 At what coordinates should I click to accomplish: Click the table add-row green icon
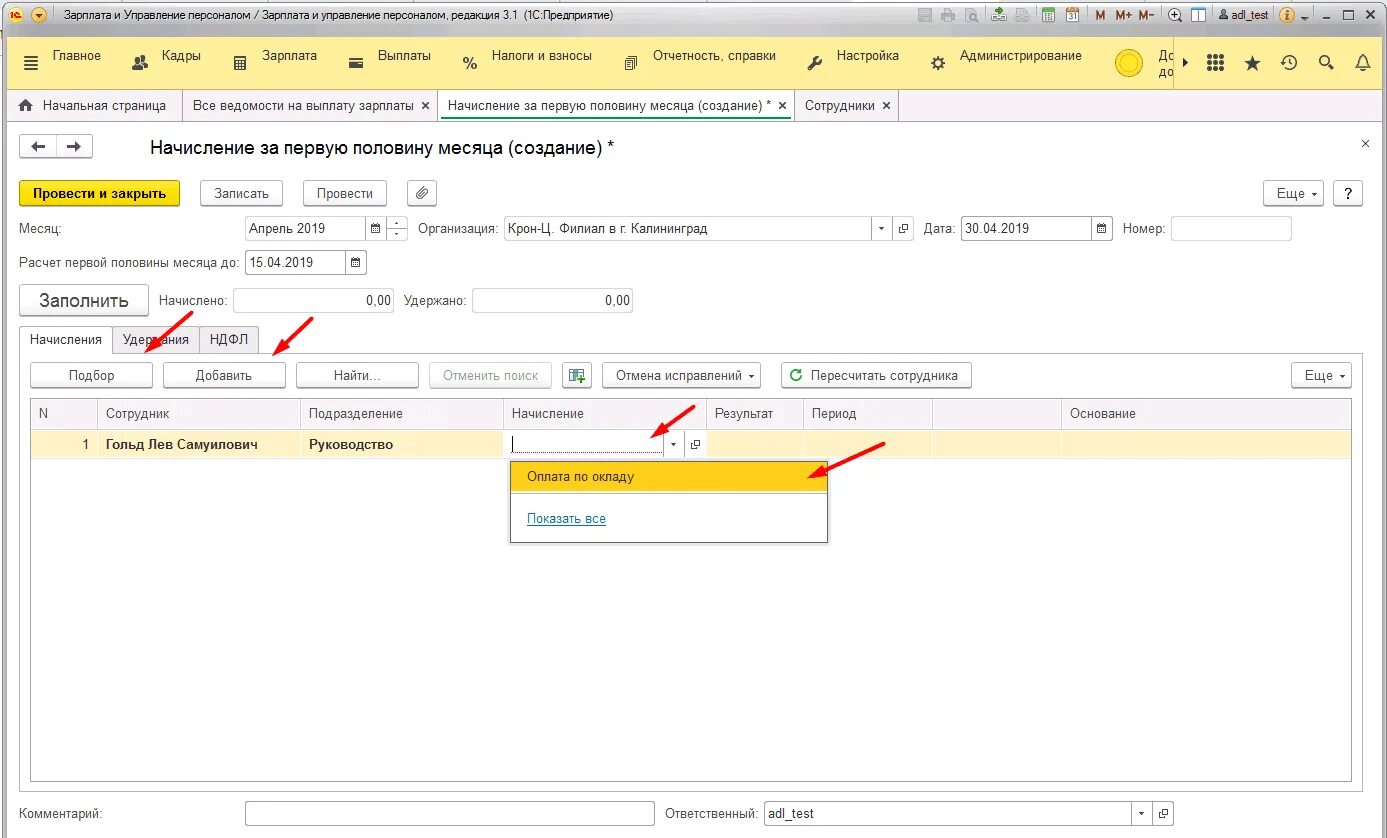(577, 375)
